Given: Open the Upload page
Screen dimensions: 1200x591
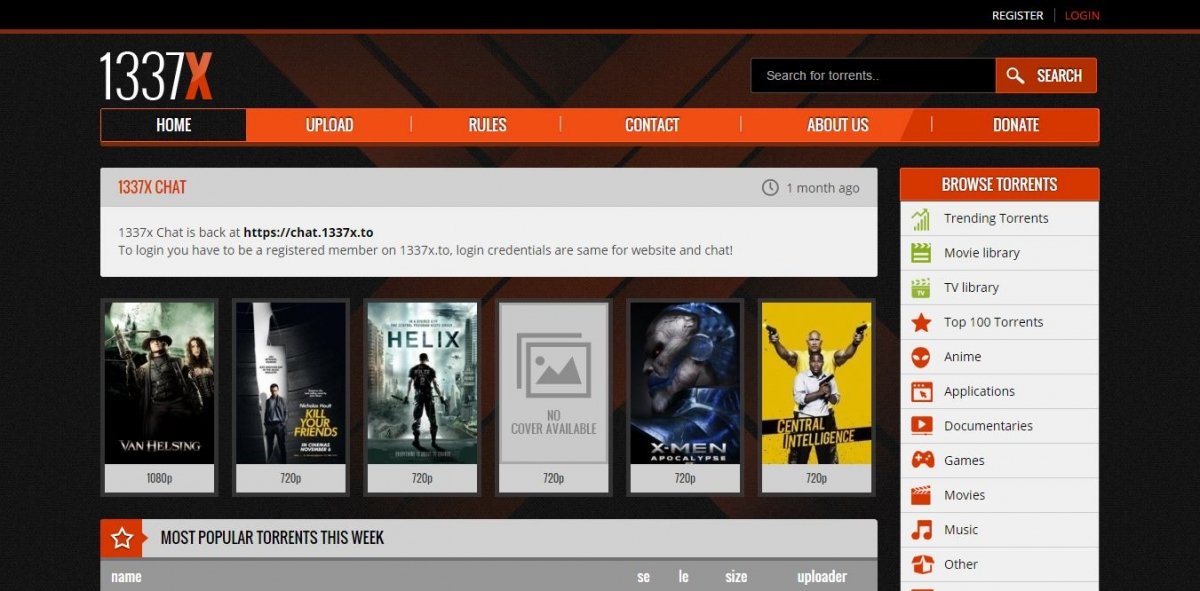Looking at the screenshot, I should [x=329, y=125].
